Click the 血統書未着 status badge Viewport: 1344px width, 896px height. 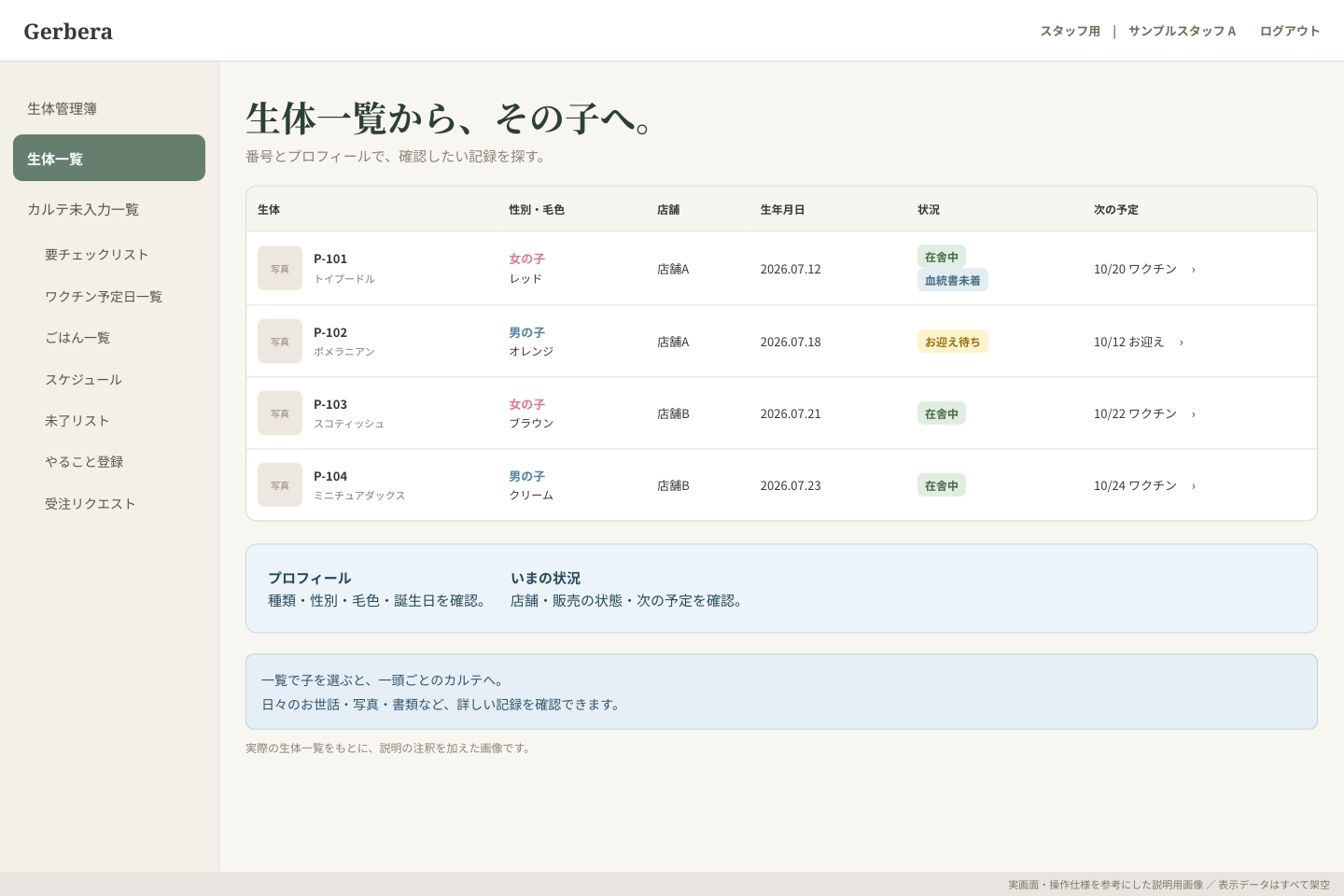(953, 280)
